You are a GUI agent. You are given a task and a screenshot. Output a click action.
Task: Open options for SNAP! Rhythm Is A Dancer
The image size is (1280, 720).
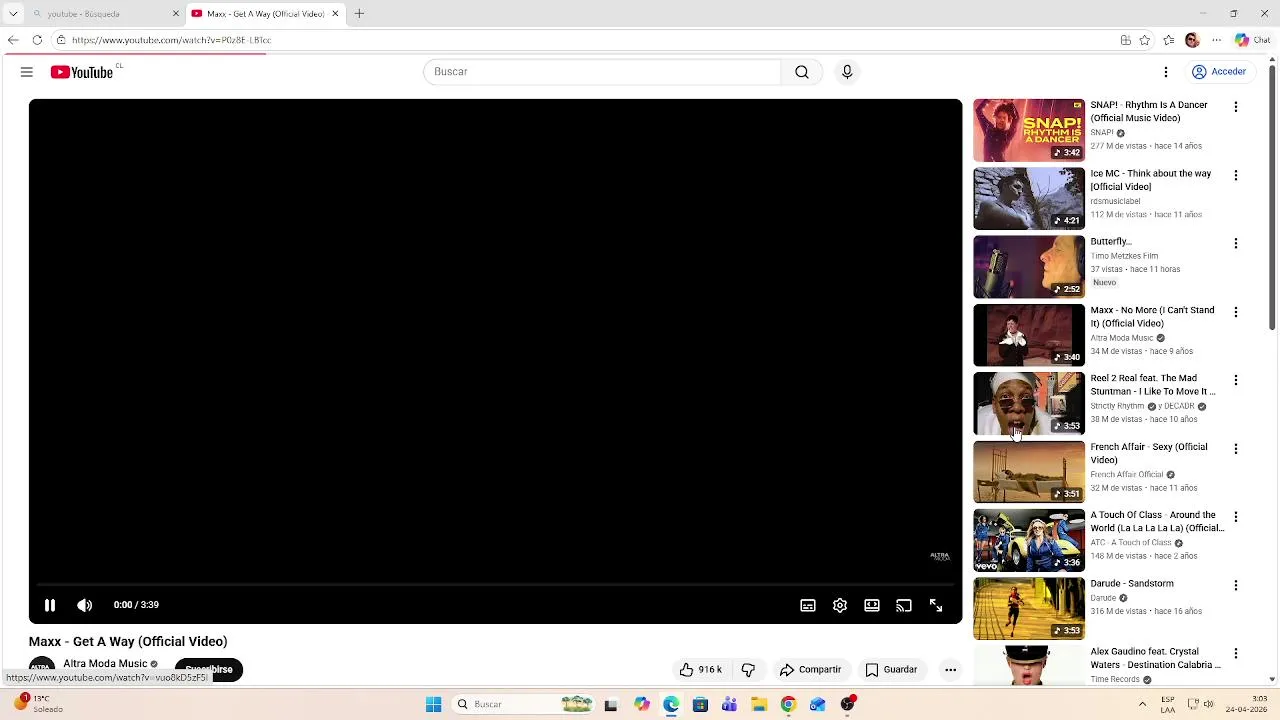click(1236, 107)
